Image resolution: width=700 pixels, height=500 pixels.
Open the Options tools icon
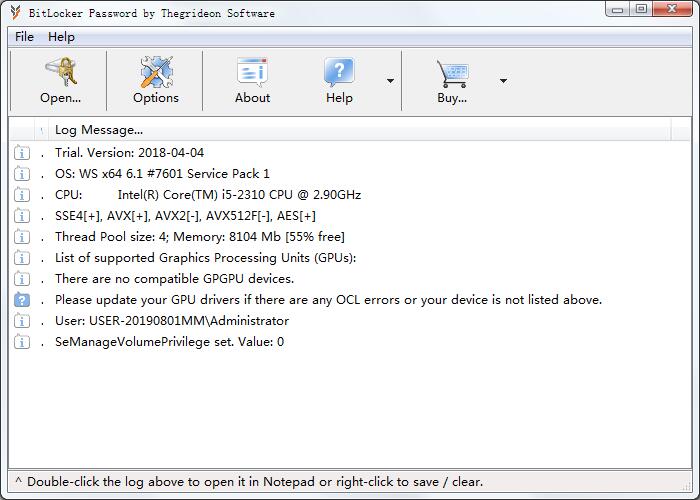click(156, 73)
